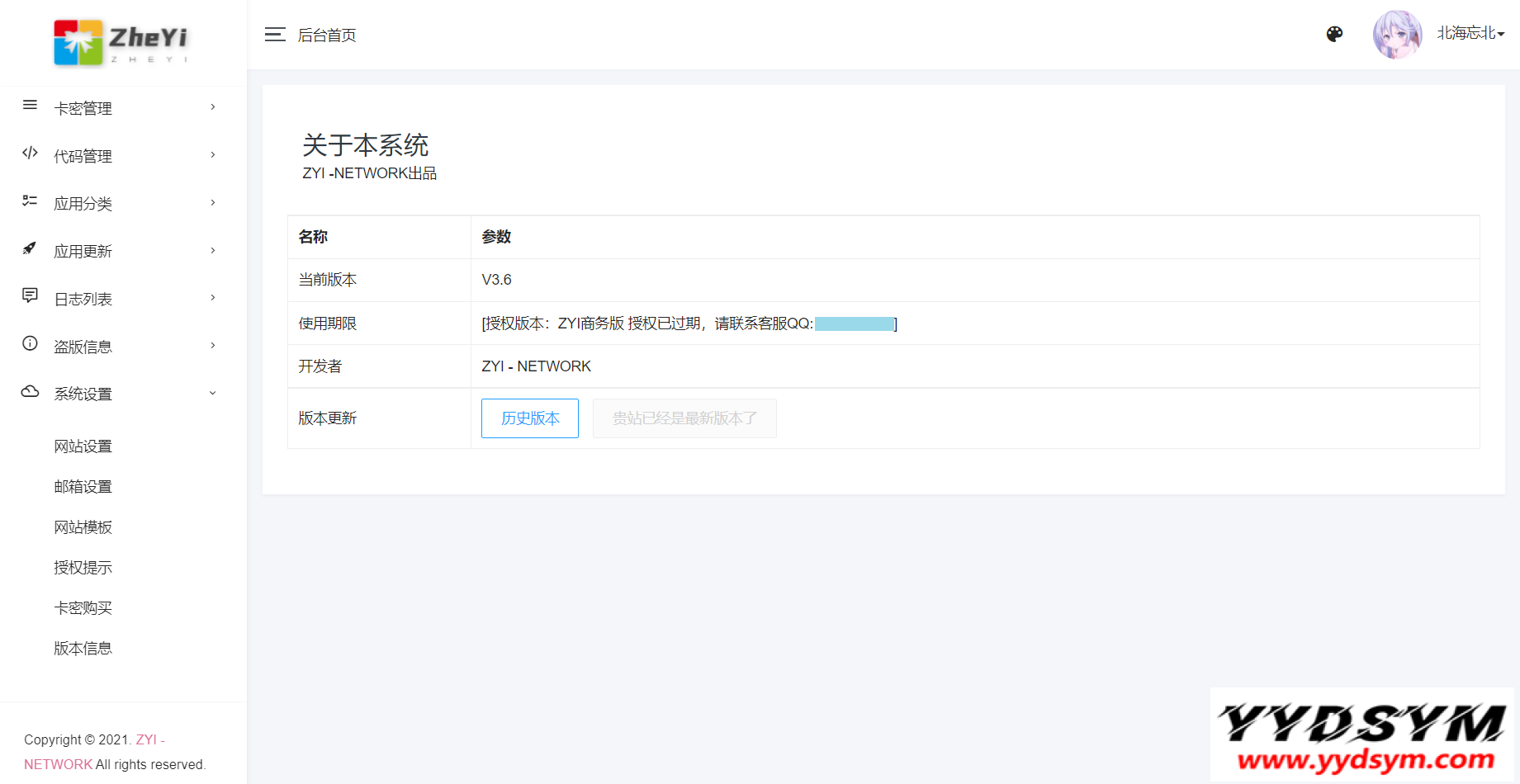1520x784 pixels.
Task: Open 日志列表 via its comment icon
Action: [x=30, y=297]
